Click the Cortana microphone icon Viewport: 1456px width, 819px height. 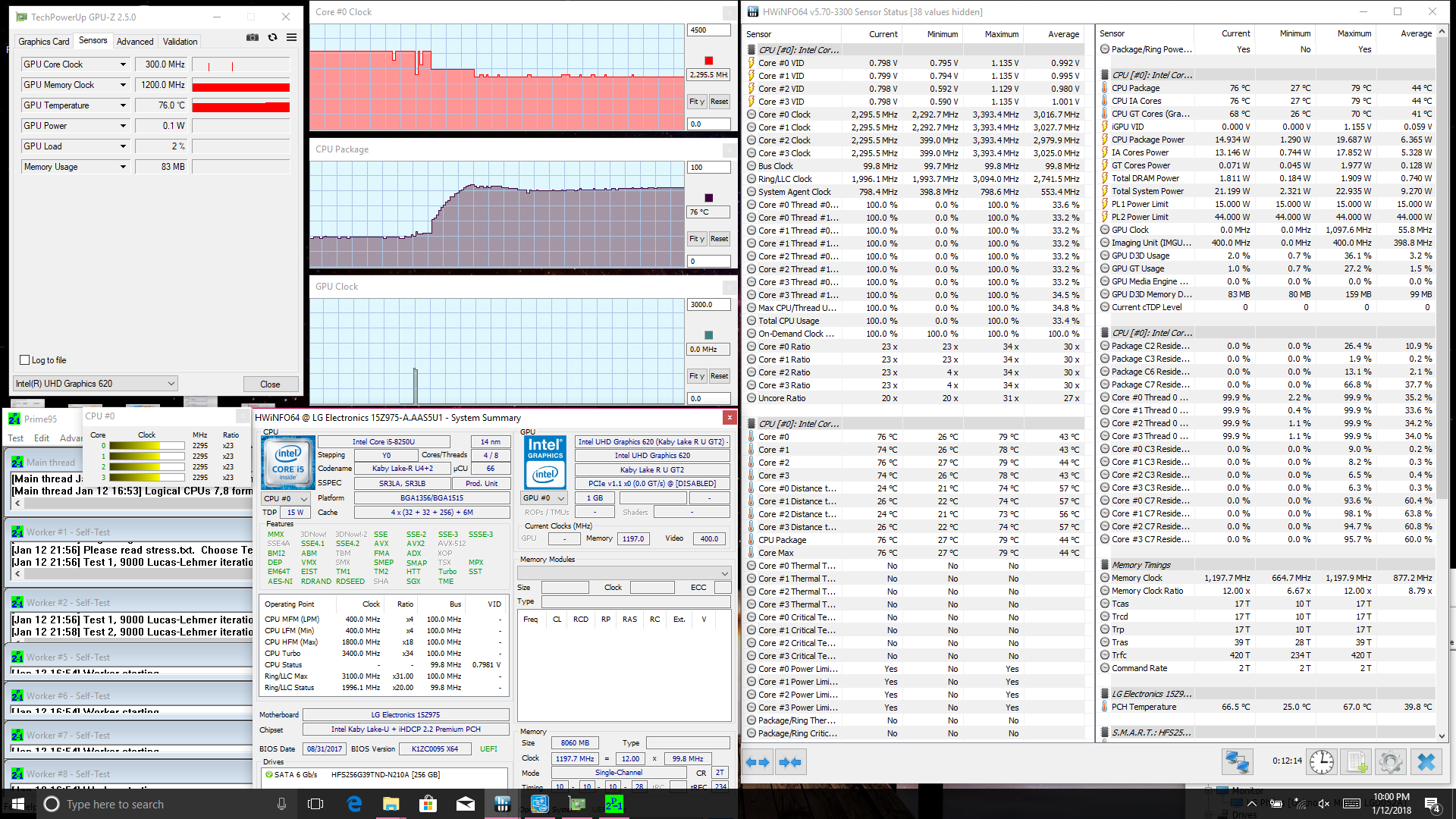pos(281,804)
